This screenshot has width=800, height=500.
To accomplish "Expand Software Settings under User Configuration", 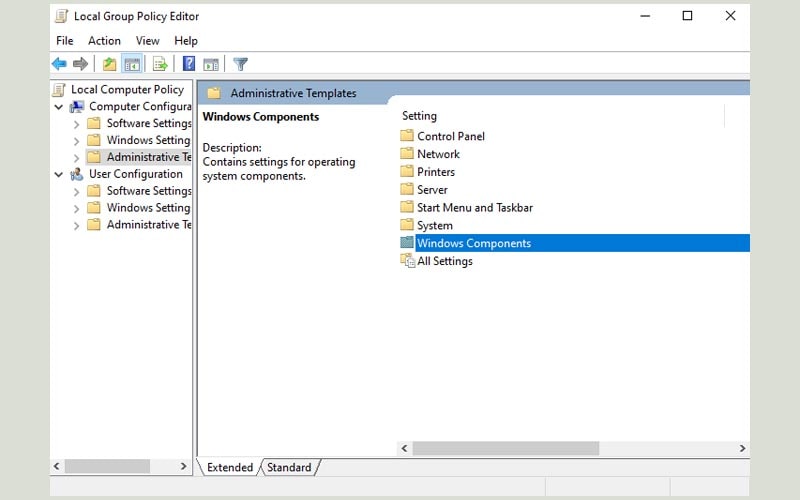I will (76, 192).
